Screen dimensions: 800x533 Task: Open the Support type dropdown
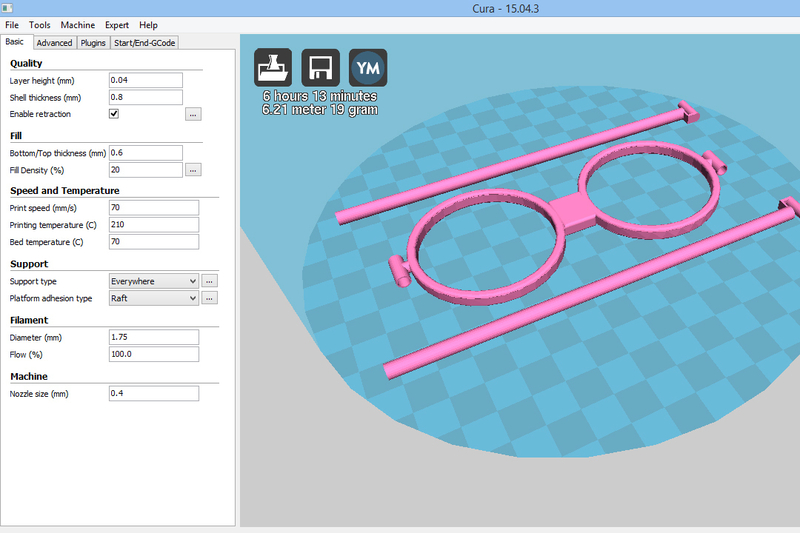[154, 281]
